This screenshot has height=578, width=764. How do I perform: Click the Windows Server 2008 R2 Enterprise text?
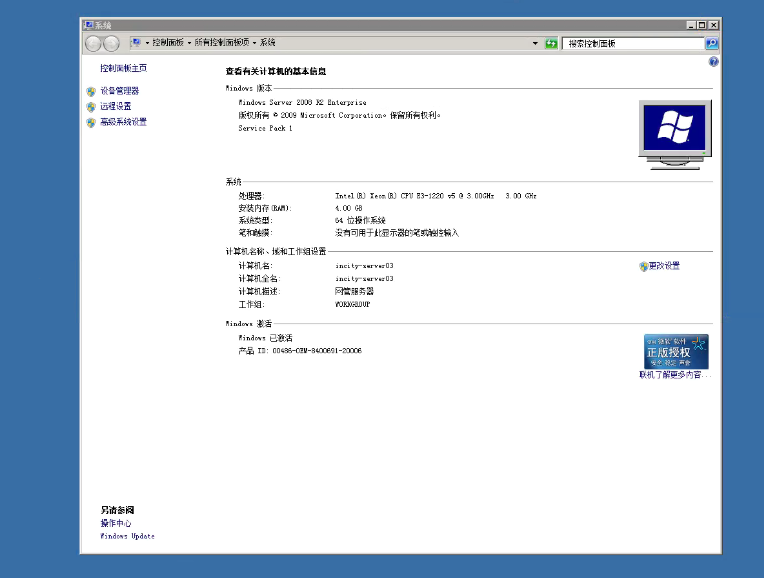pos(302,102)
